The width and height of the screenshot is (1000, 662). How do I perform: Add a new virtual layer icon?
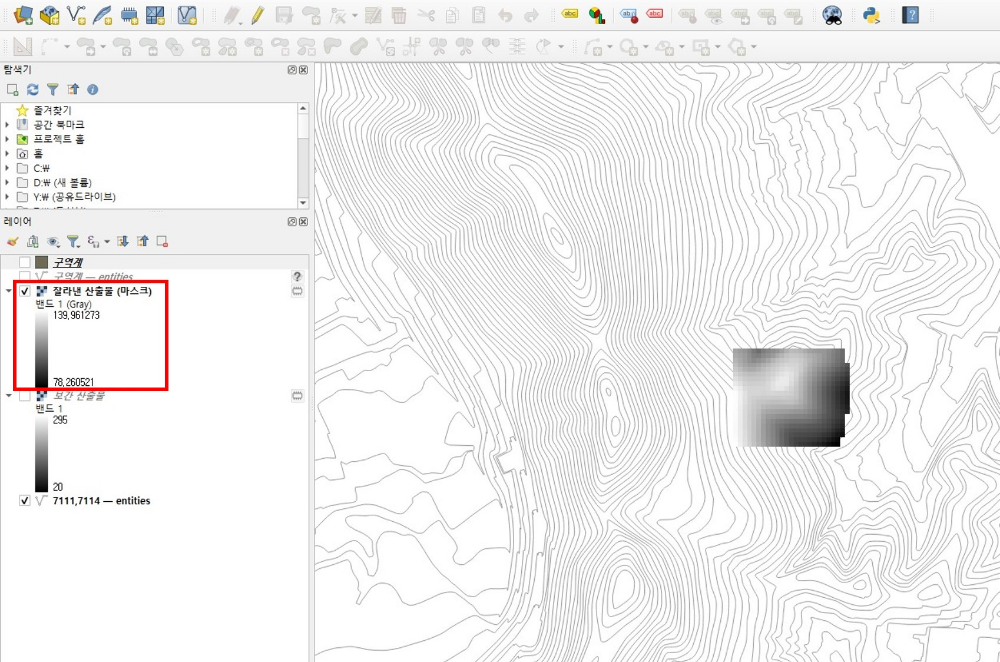tap(187, 15)
